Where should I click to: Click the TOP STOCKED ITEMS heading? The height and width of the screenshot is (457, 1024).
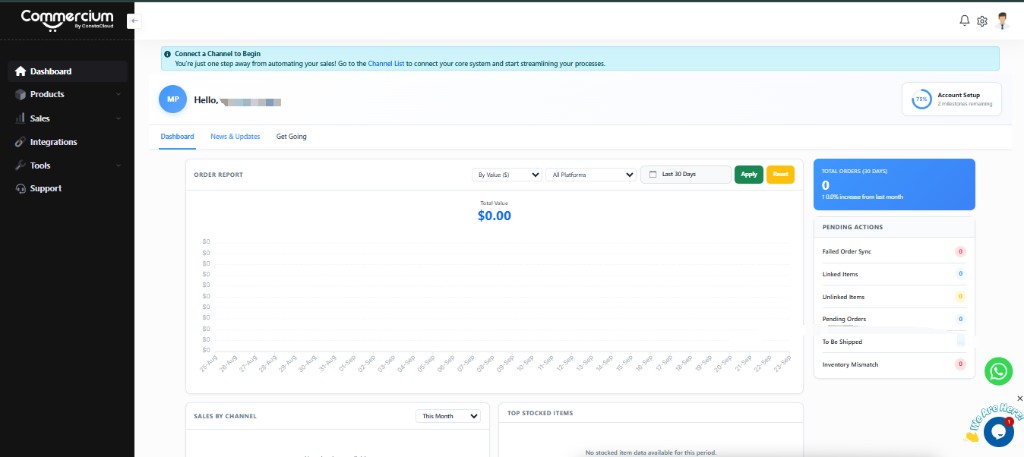point(540,413)
